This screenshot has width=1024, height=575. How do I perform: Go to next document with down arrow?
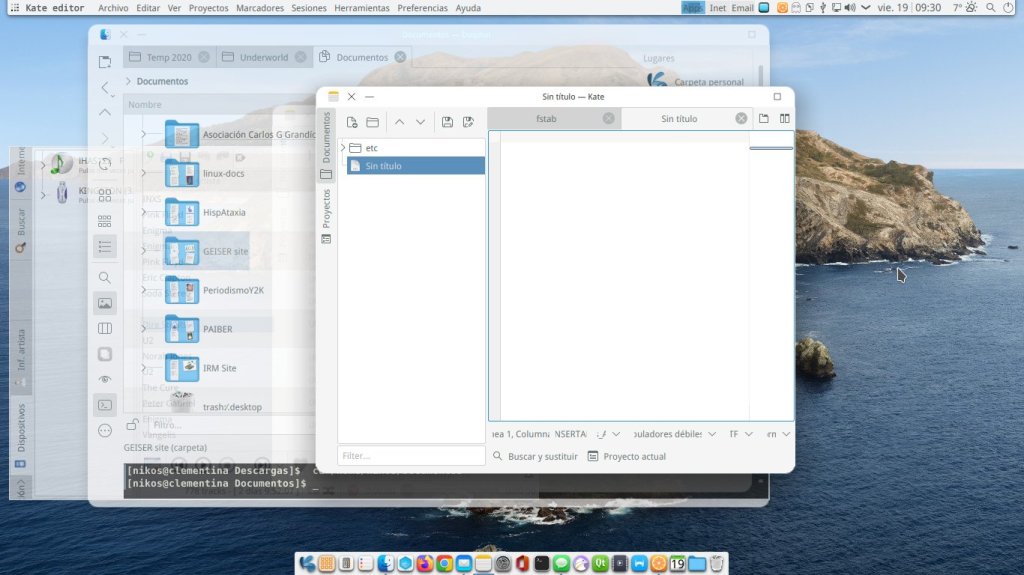tap(420, 122)
